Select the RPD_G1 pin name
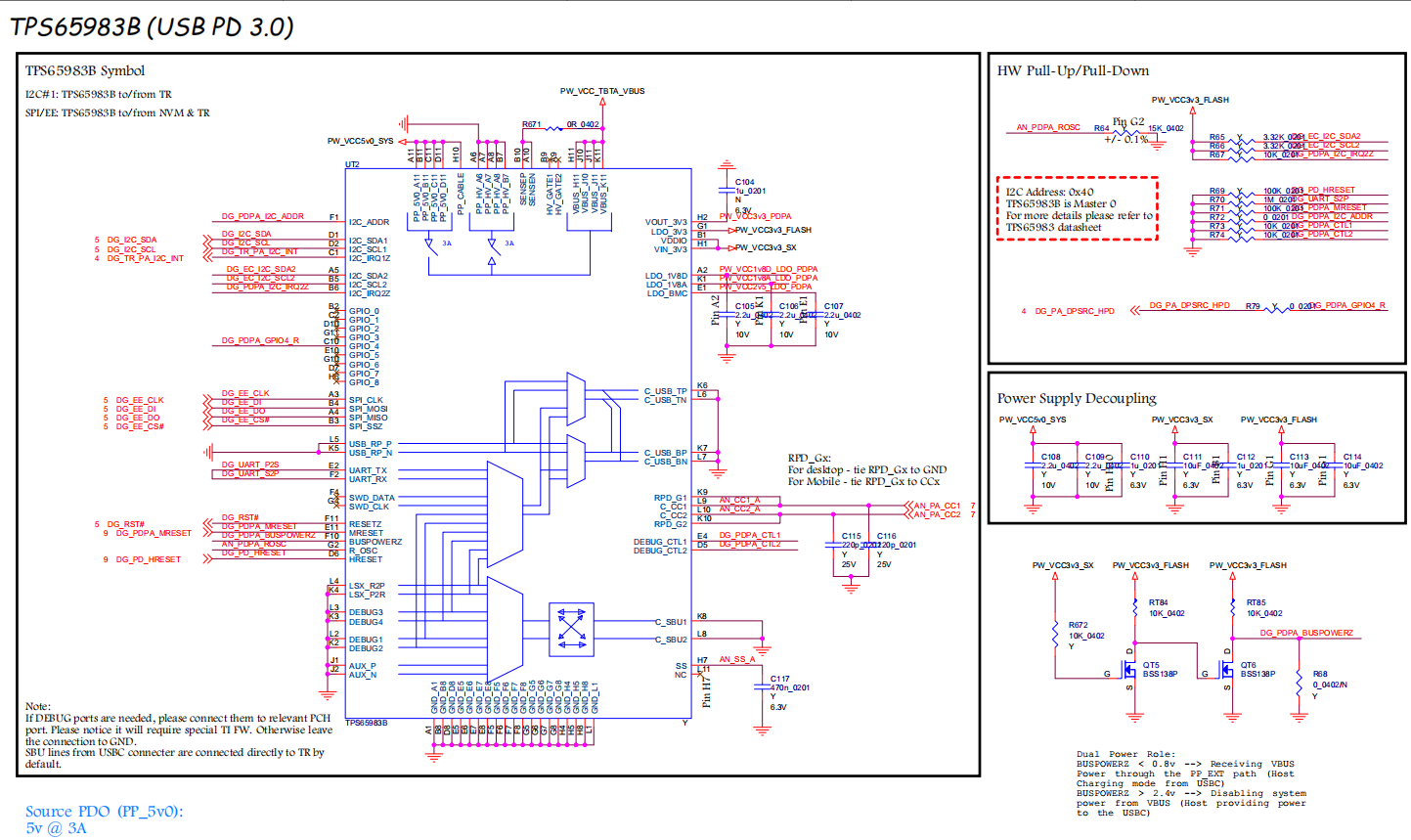The height and width of the screenshot is (840, 1411). (671, 498)
